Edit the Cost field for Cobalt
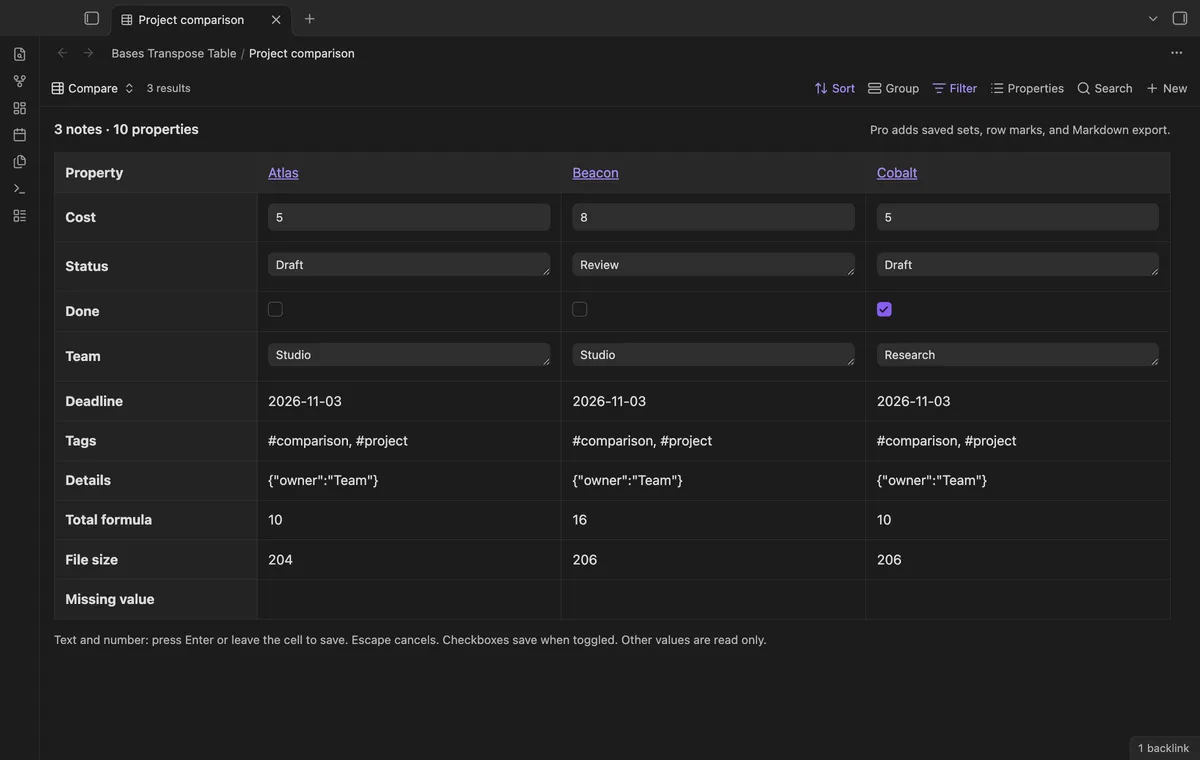The image size is (1200, 760). point(1018,217)
